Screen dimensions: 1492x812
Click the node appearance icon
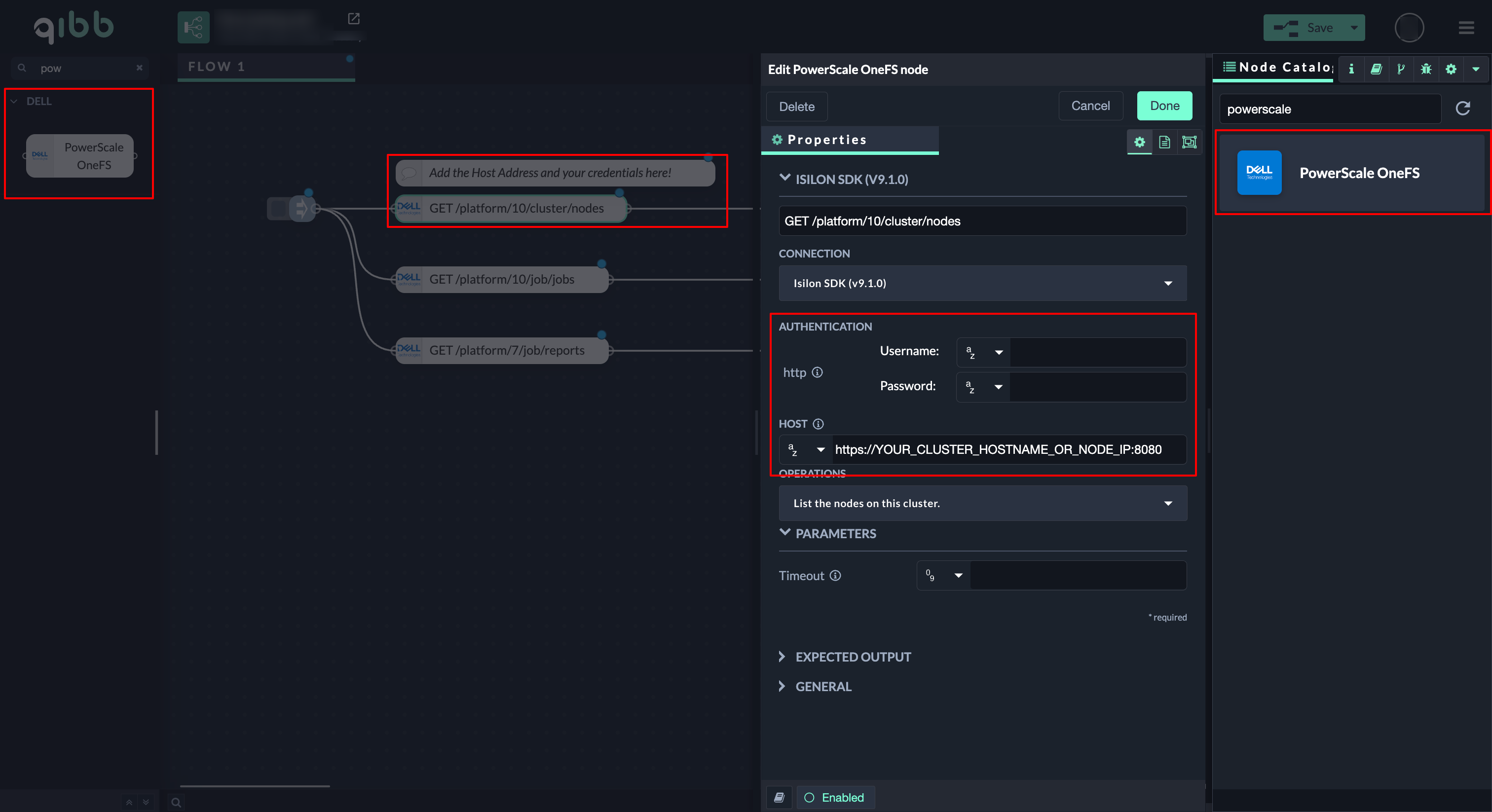coord(1189,142)
